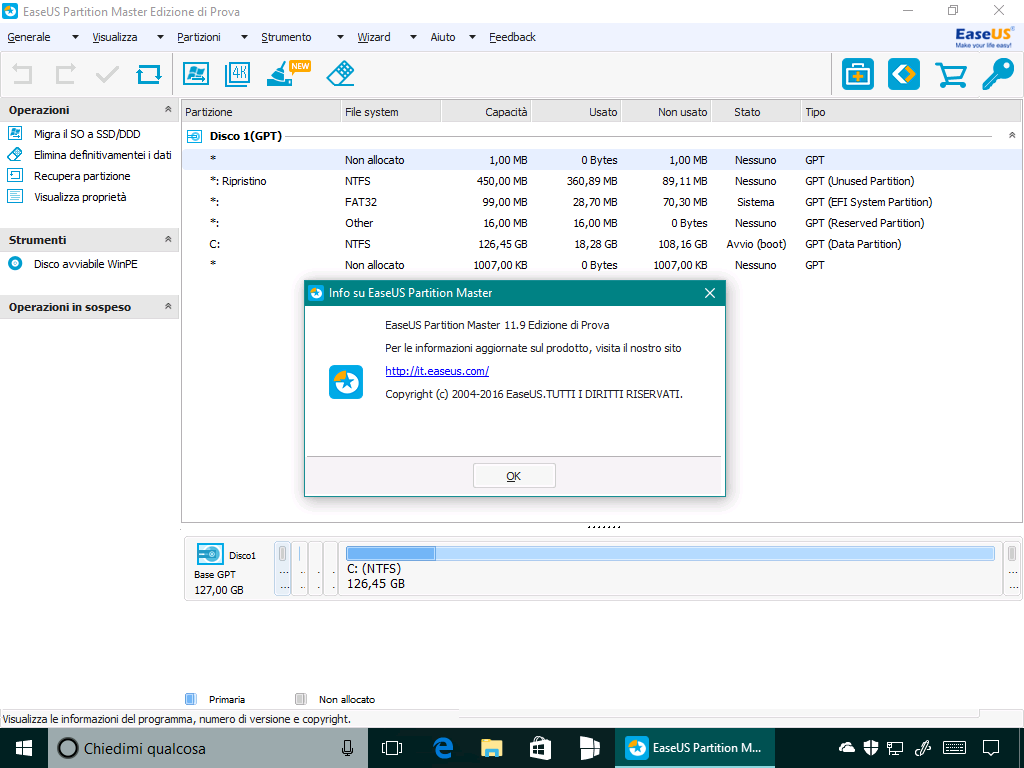Open the cleanup tool marked NEW
The width and height of the screenshot is (1024, 768).
(x=288, y=73)
